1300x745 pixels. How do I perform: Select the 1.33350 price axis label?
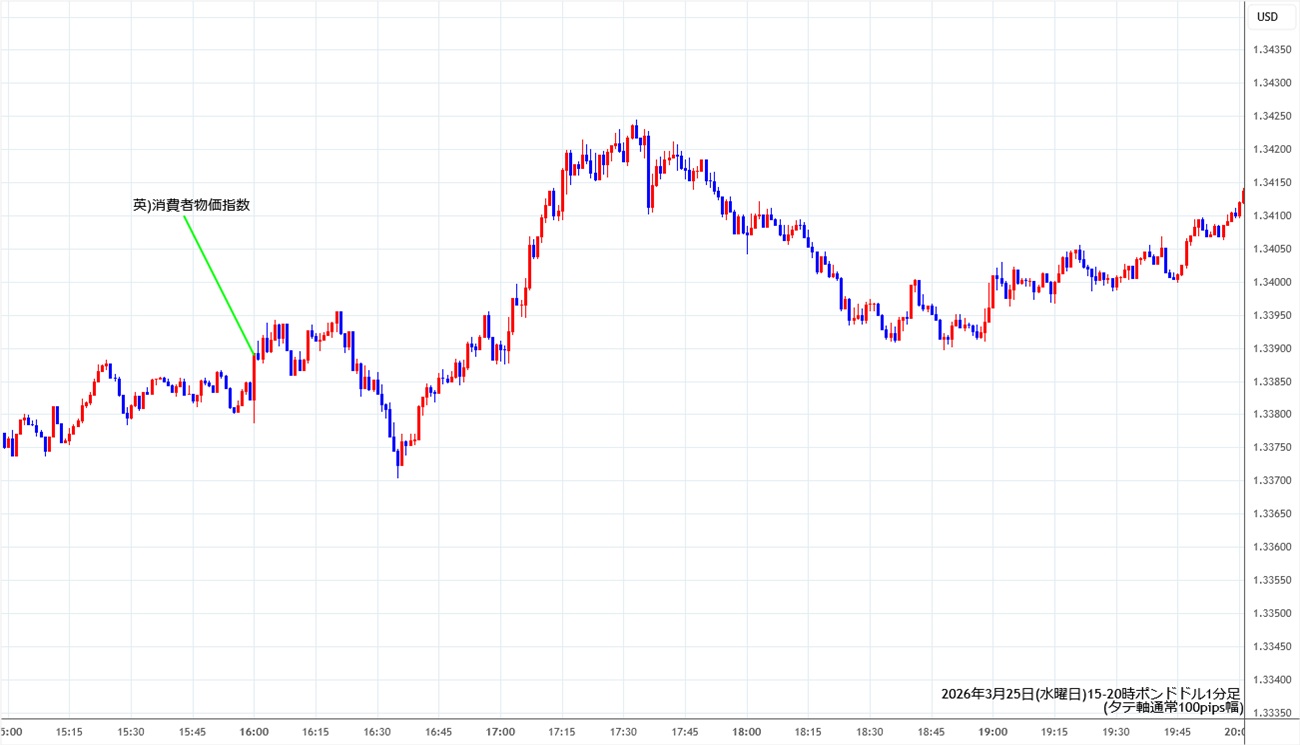tap(1270, 713)
